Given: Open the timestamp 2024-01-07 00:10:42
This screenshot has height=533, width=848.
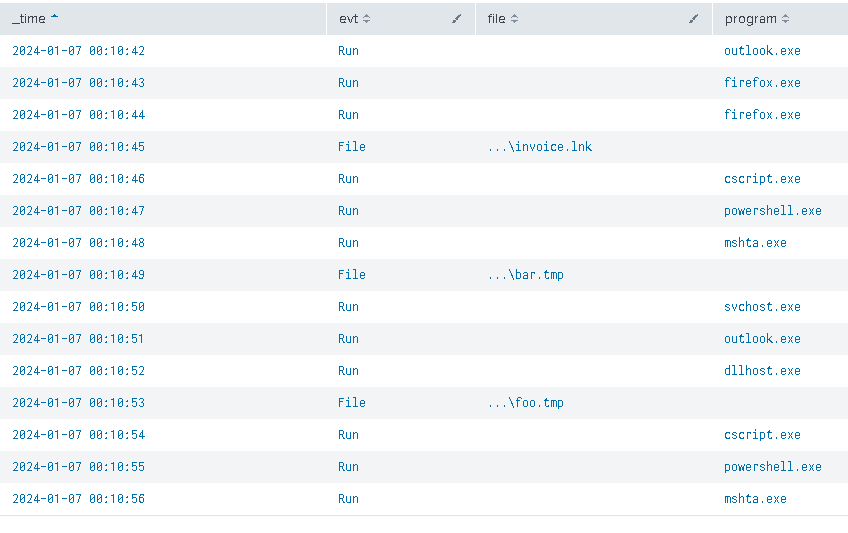Looking at the screenshot, I should tap(78, 51).
